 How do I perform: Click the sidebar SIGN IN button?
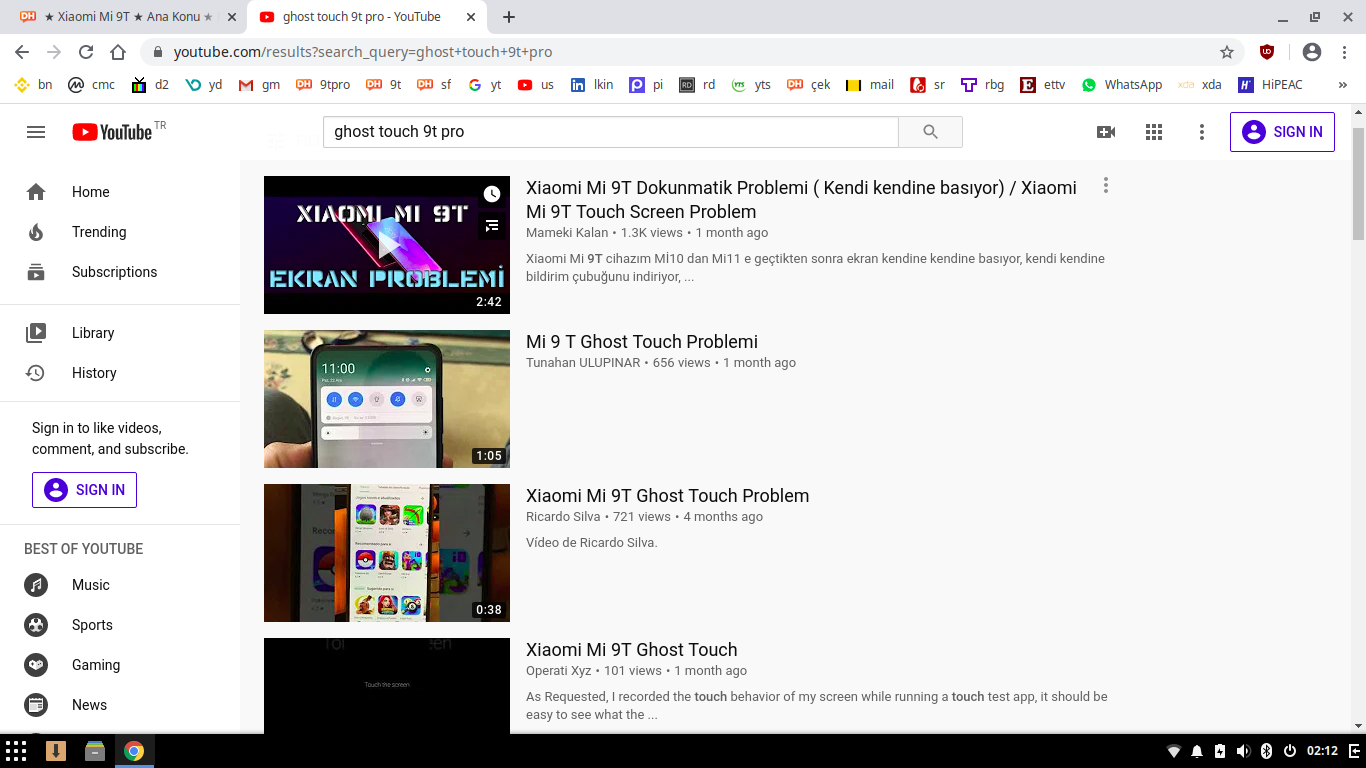pos(84,490)
